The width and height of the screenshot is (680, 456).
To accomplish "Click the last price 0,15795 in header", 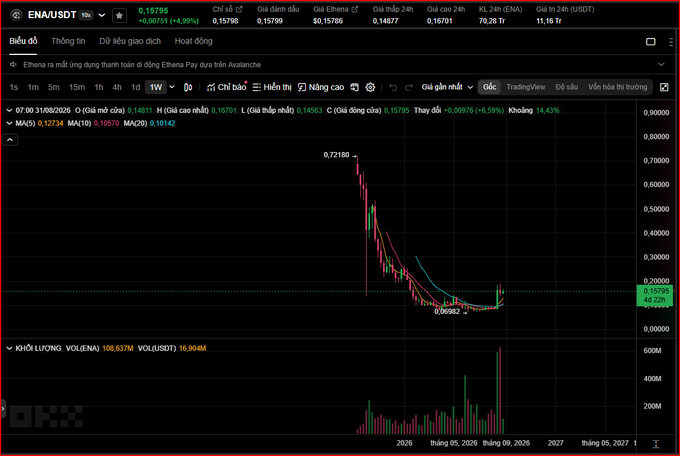I will click(153, 10).
